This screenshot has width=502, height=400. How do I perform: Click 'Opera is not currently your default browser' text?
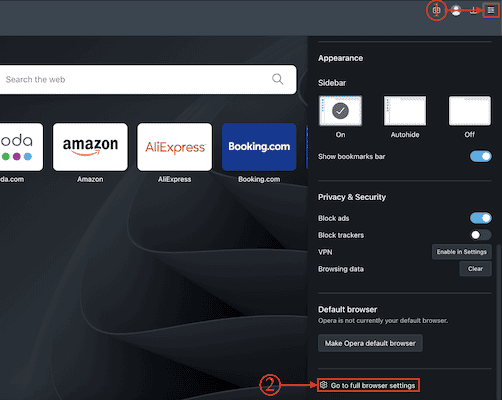(x=383, y=321)
